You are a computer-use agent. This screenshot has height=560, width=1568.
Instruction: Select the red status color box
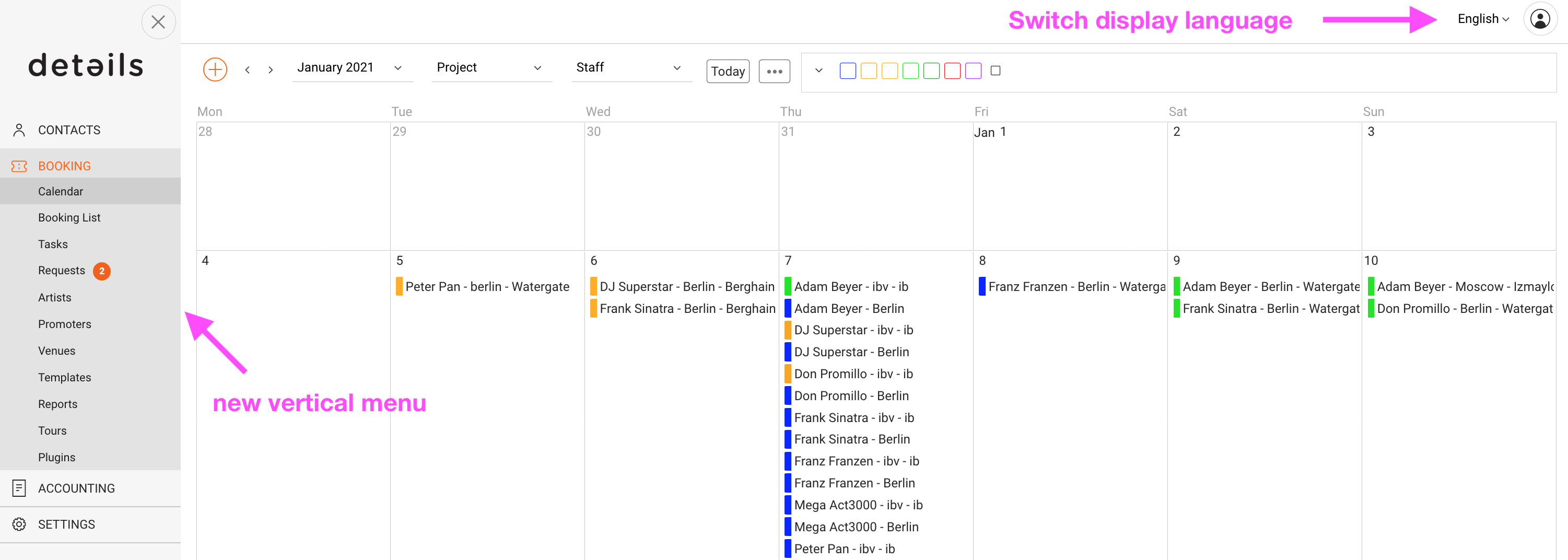coord(952,71)
